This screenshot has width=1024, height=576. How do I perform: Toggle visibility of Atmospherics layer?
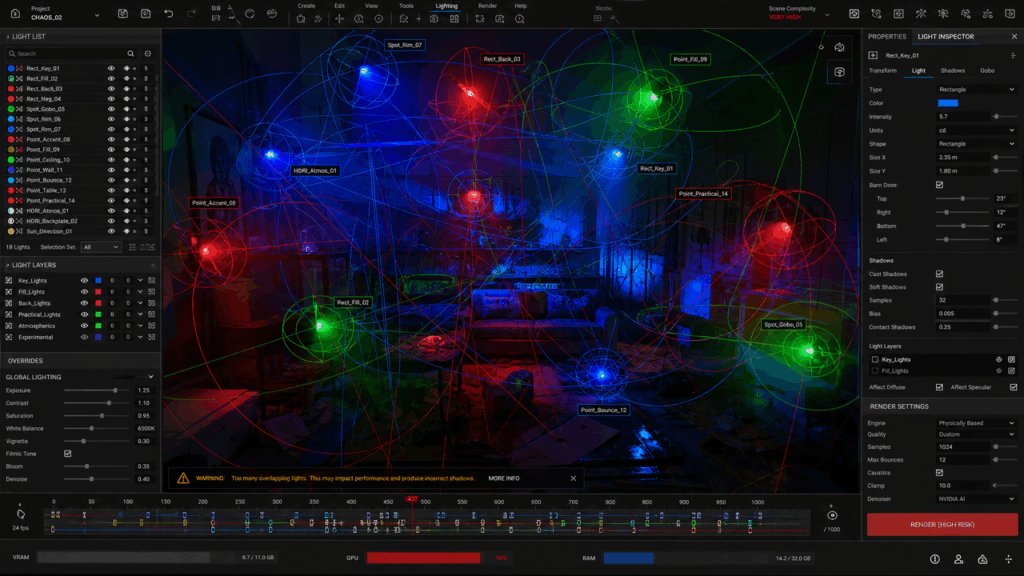click(x=84, y=326)
